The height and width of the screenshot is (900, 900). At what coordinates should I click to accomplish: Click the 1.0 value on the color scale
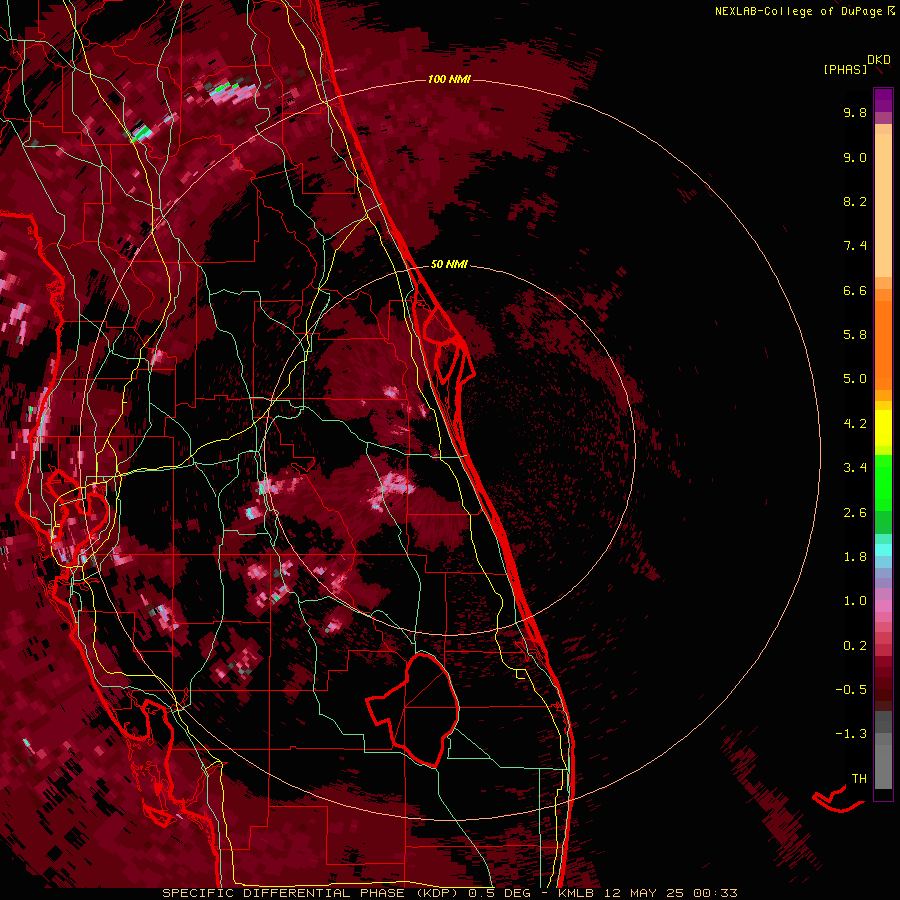pyautogui.click(x=855, y=601)
